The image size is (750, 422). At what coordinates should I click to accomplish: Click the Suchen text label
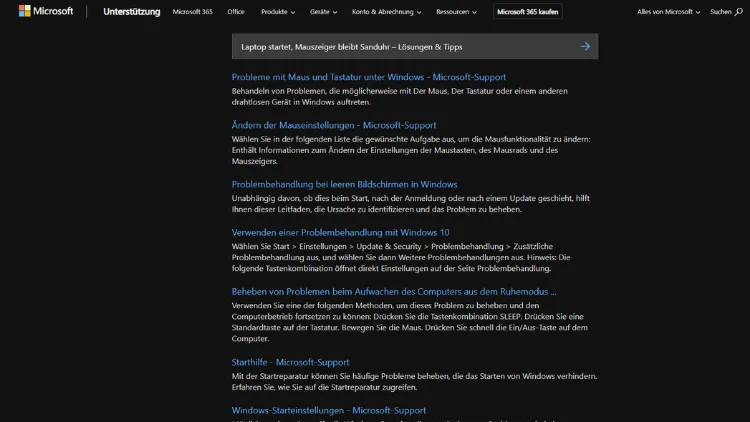coord(720,11)
